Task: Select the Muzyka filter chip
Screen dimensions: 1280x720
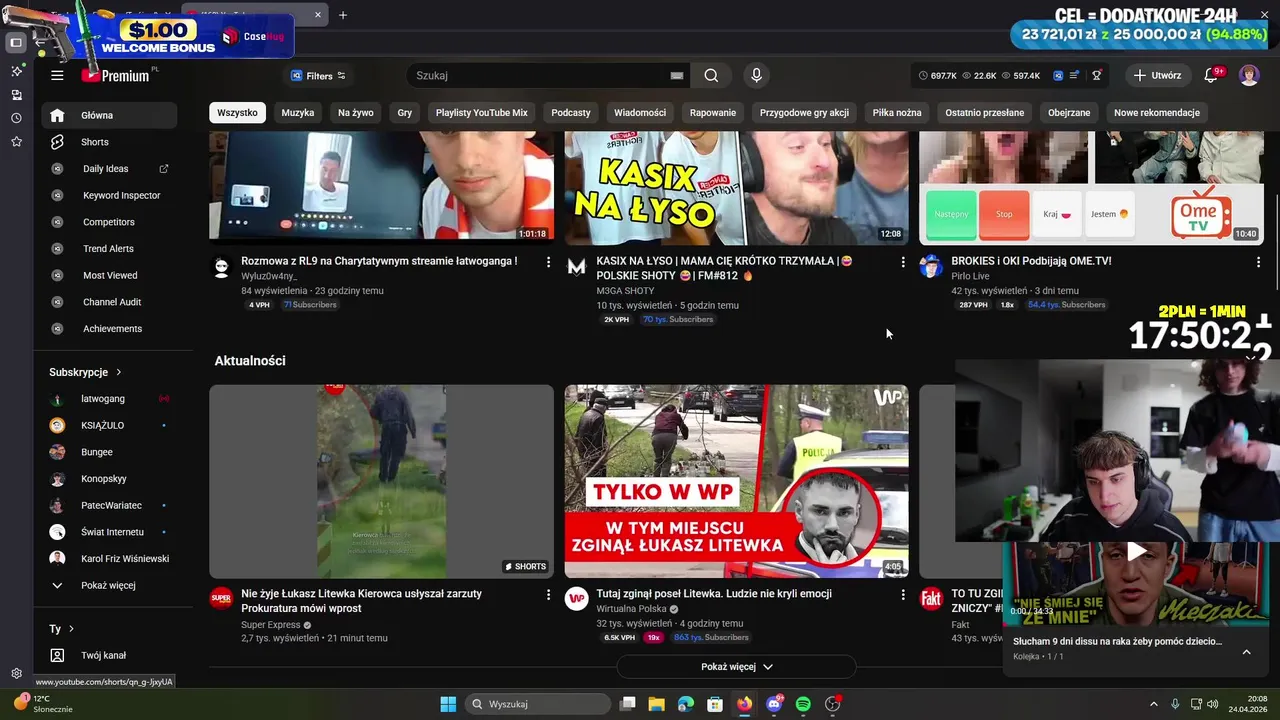Action: click(298, 113)
